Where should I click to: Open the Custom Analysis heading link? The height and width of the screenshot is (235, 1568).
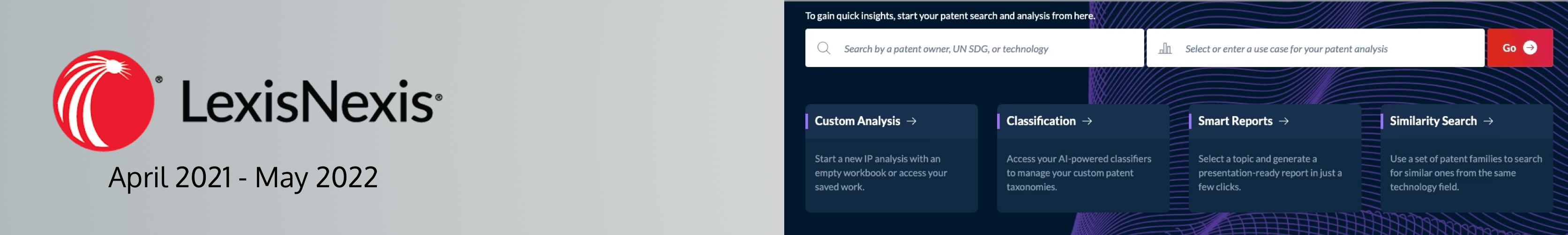[x=857, y=121]
